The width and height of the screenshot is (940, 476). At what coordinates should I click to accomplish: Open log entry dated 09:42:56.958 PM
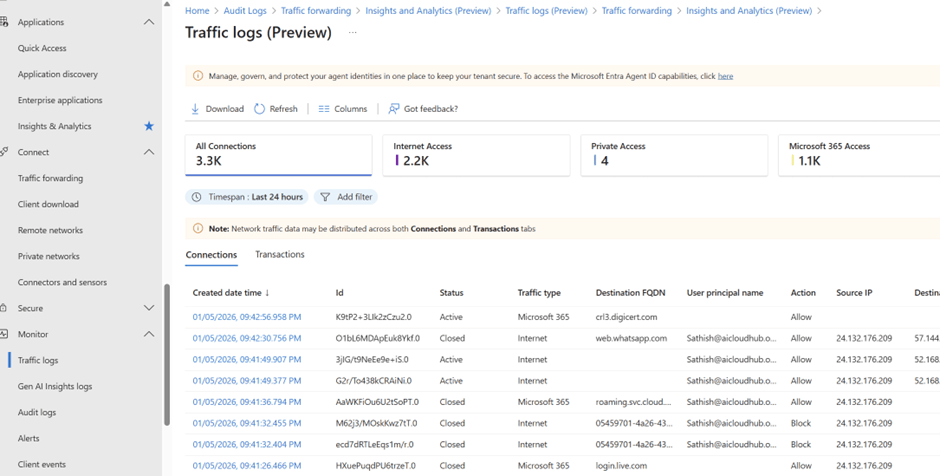[x=246, y=317]
